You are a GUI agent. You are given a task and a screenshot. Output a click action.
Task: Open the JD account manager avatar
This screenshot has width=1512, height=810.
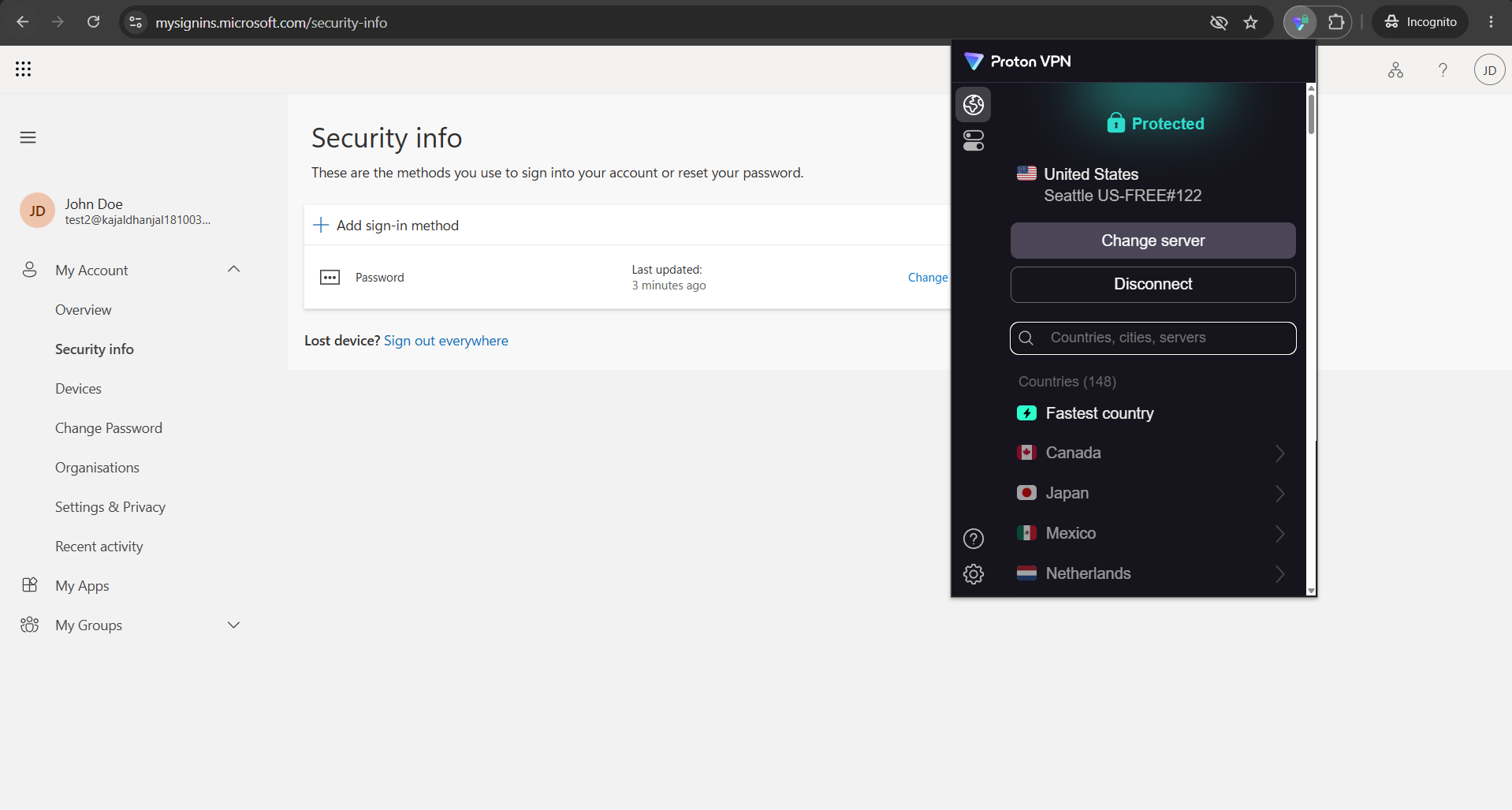click(1489, 70)
